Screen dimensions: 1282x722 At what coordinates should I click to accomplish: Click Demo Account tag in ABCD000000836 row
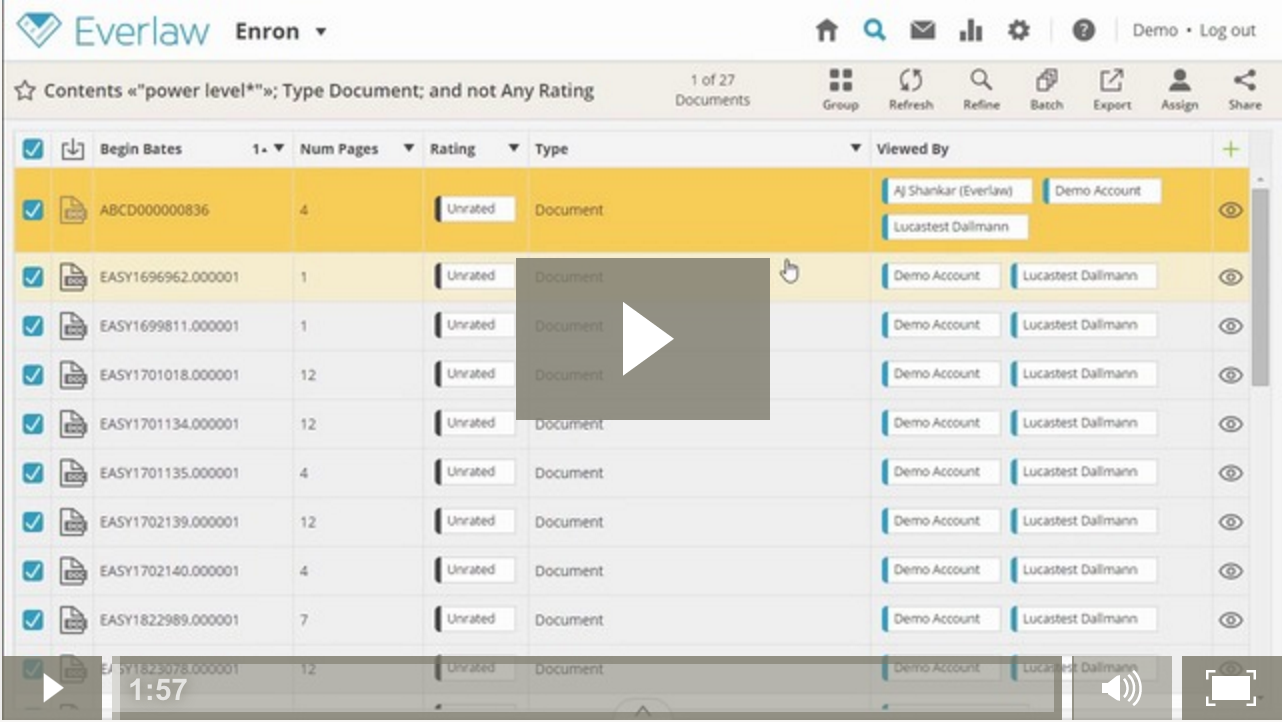click(1102, 191)
